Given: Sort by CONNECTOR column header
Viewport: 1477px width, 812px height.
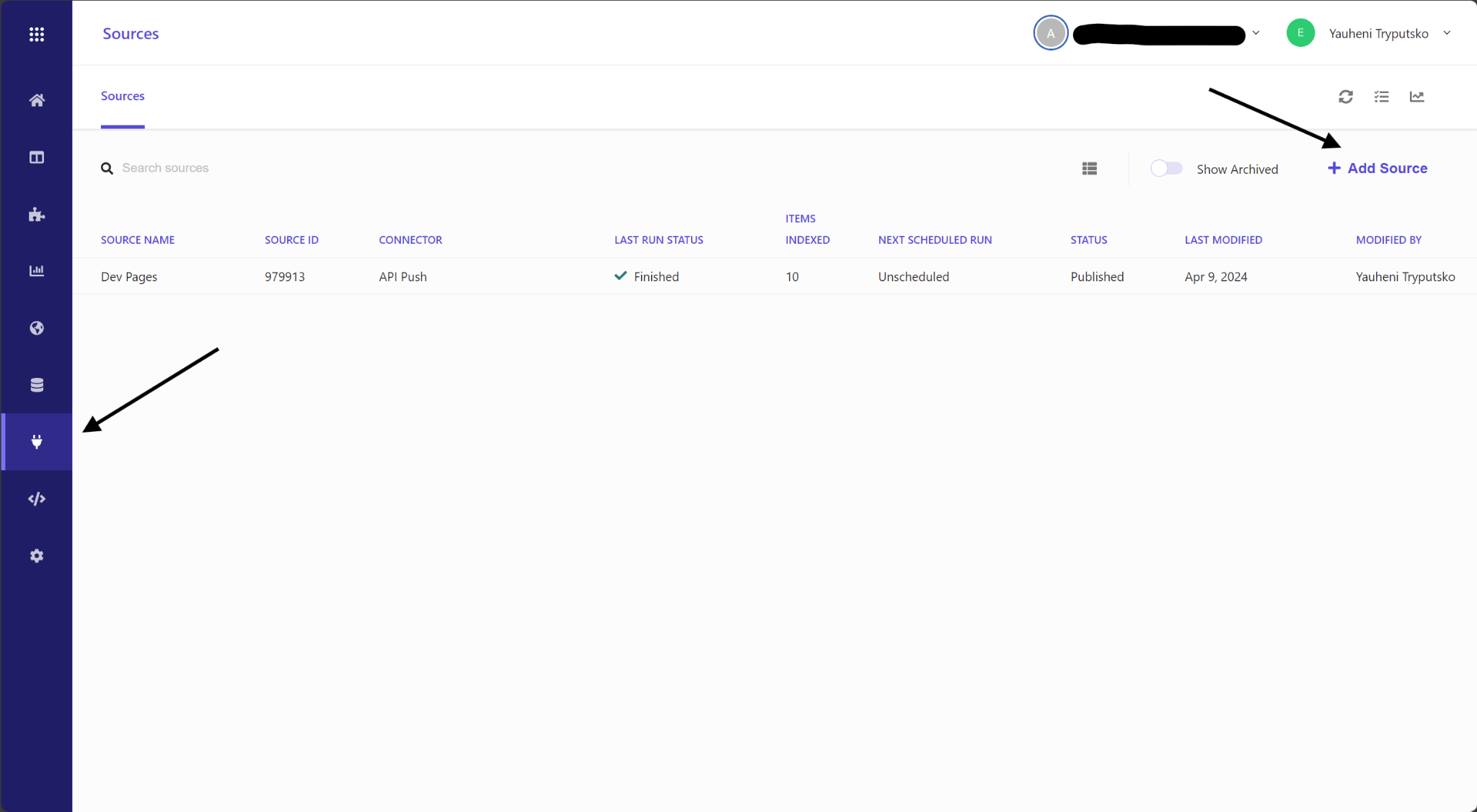Looking at the screenshot, I should (410, 240).
